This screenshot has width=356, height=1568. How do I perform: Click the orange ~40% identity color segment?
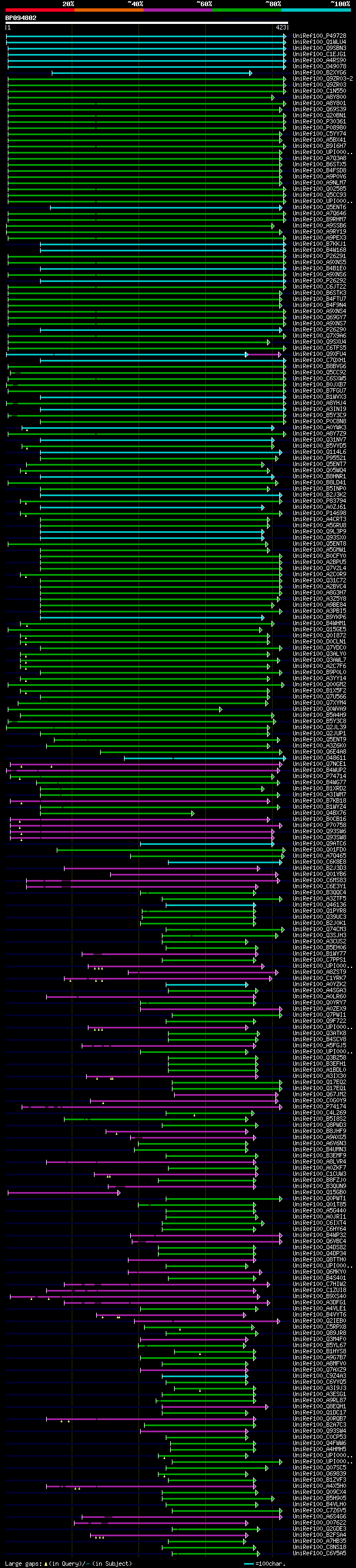[x=109, y=10]
